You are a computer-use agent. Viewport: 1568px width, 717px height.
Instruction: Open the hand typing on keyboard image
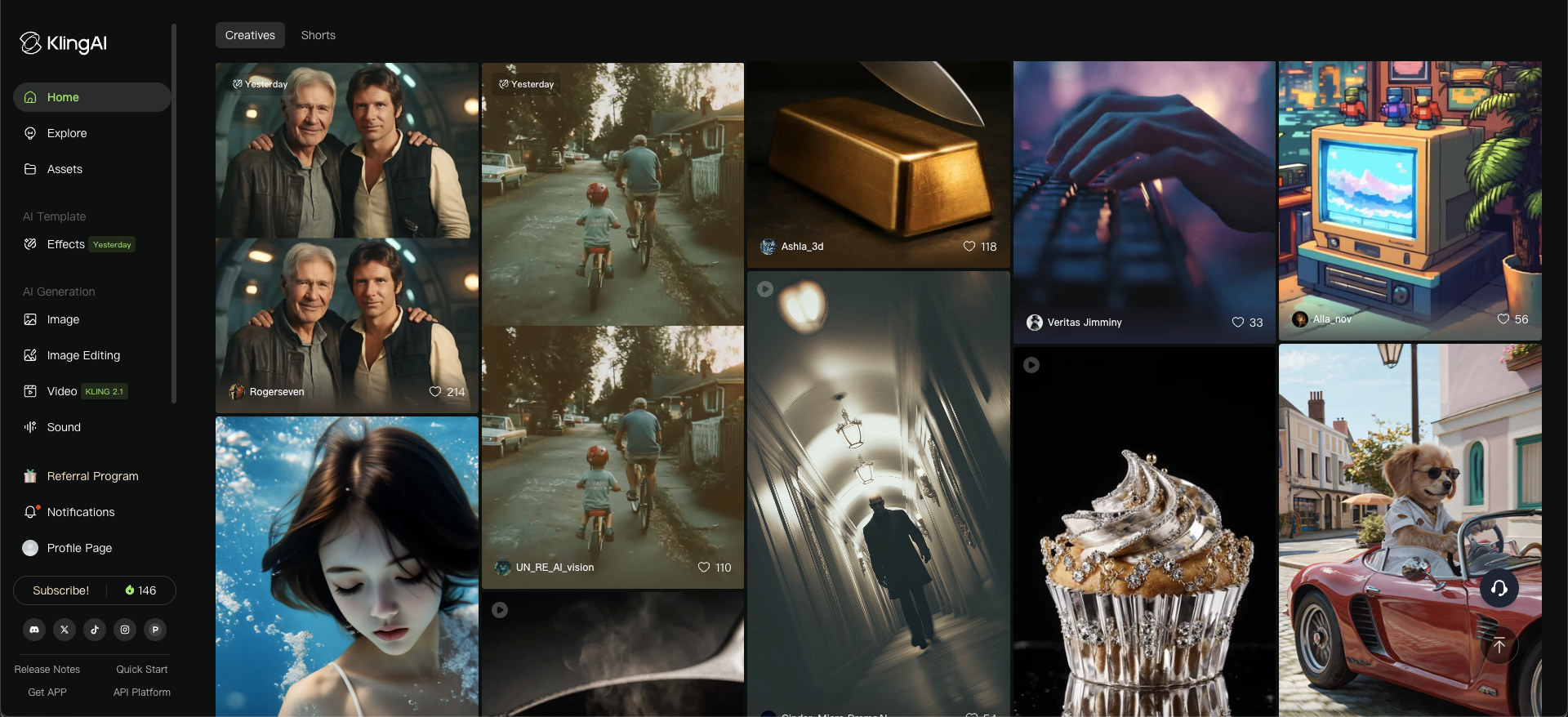tap(1144, 203)
